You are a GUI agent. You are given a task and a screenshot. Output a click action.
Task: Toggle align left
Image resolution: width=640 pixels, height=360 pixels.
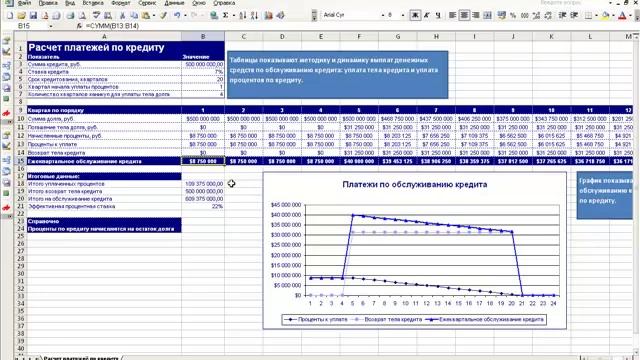point(452,16)
